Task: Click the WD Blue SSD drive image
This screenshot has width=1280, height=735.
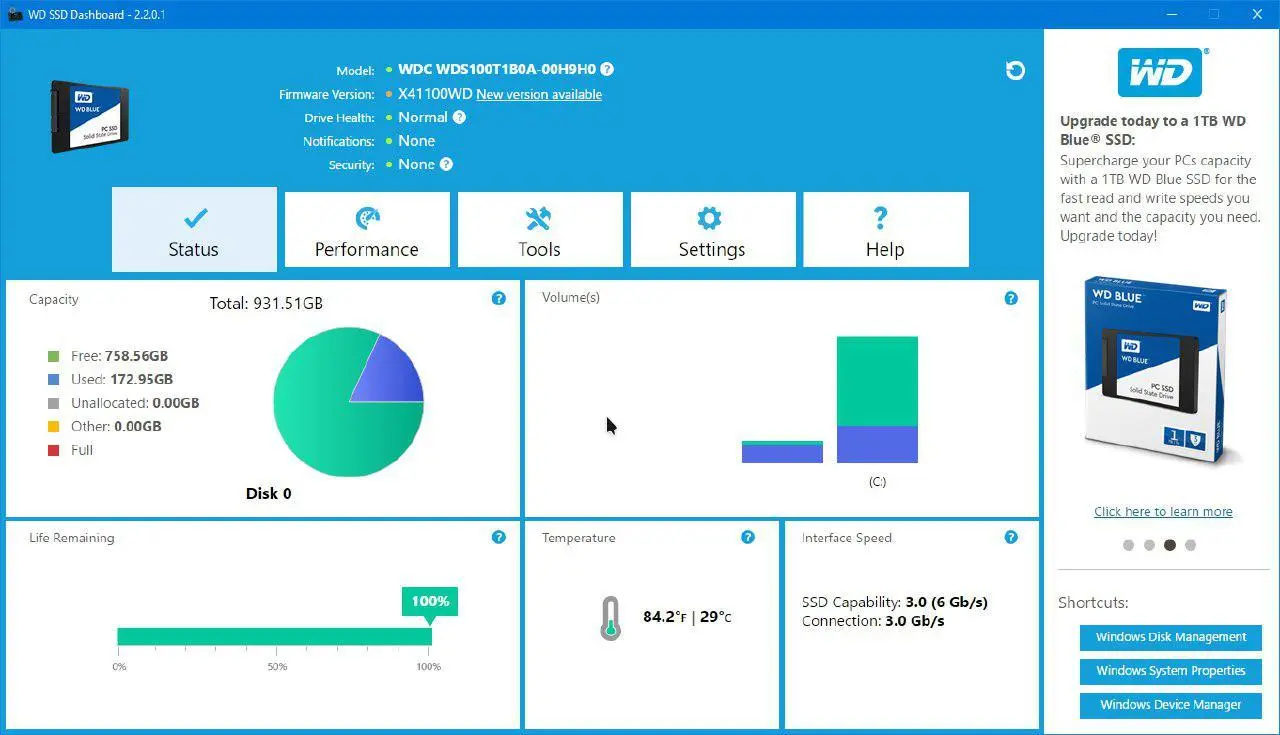Action: point(90,116)
